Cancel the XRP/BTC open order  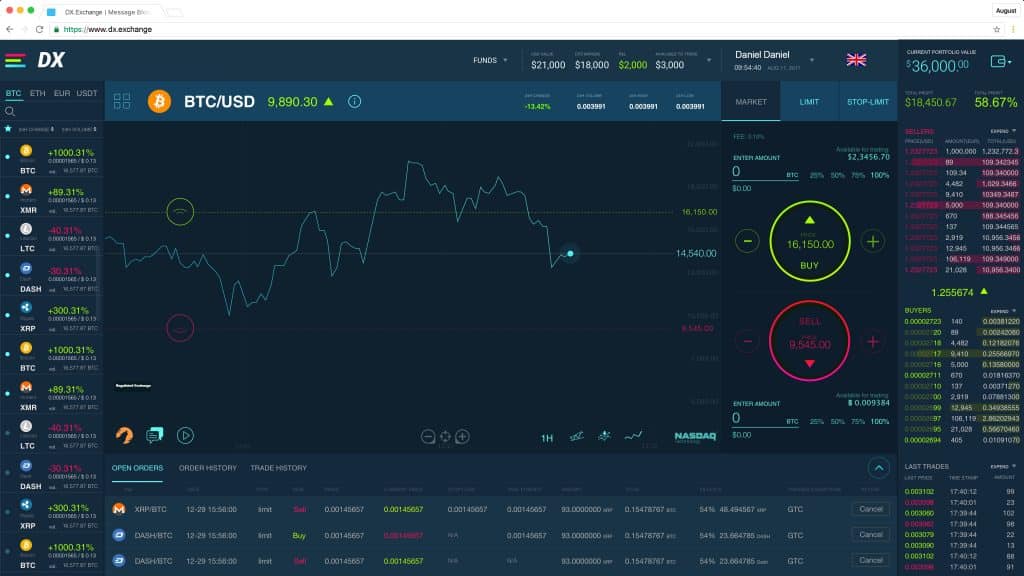pyautogui.click(x=870, y=508)
